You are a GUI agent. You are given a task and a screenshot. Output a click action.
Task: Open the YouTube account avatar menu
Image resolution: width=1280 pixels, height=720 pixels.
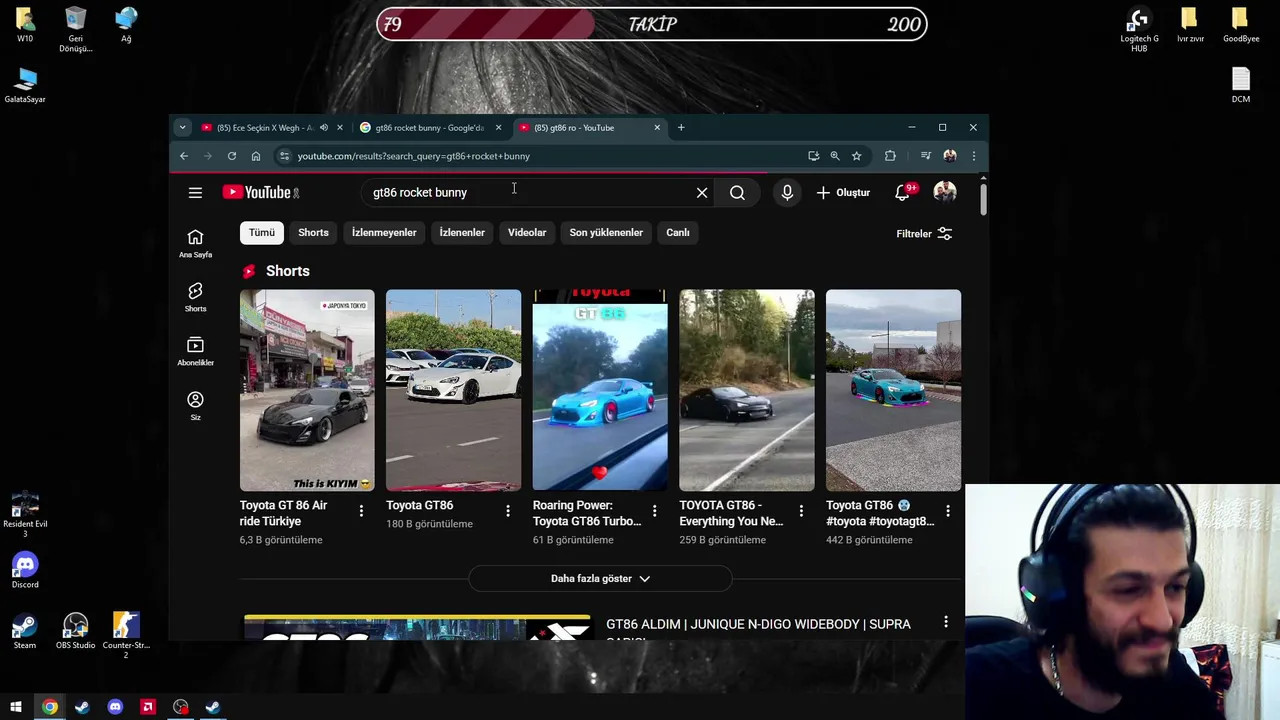point(945,192)
